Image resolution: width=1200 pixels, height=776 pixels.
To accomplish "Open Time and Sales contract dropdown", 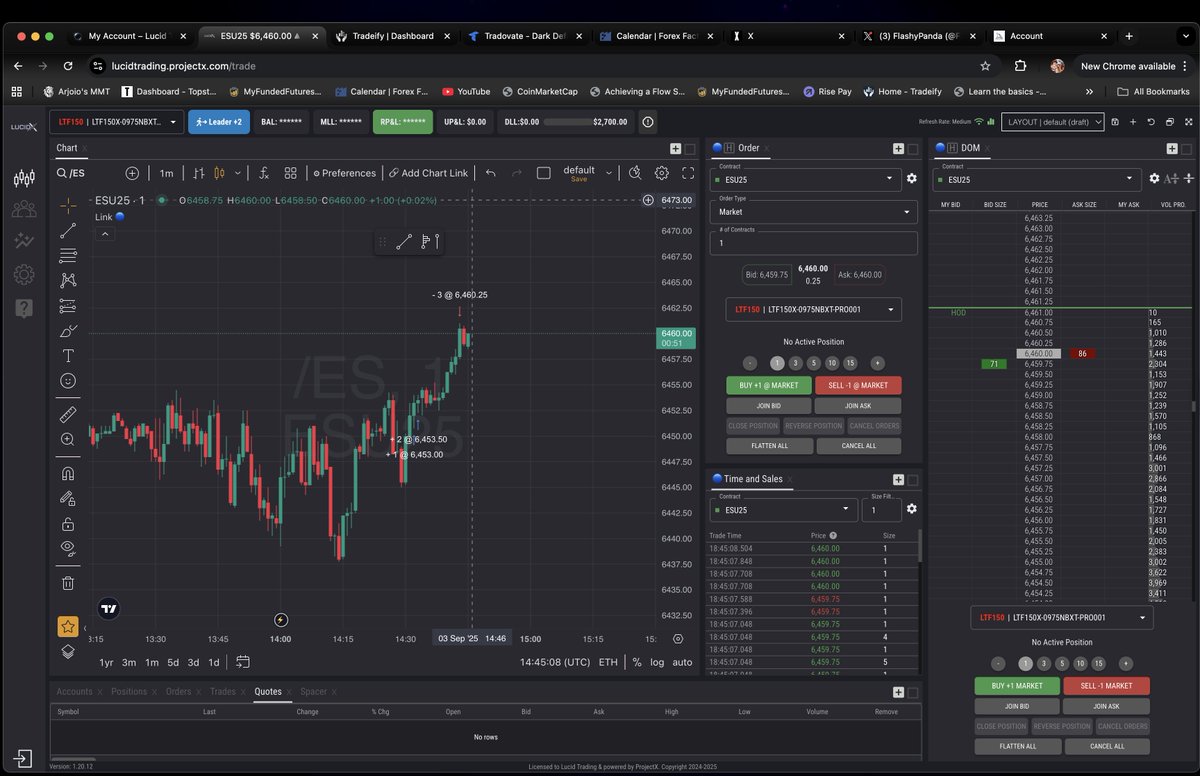I will [x=784, y=509].
